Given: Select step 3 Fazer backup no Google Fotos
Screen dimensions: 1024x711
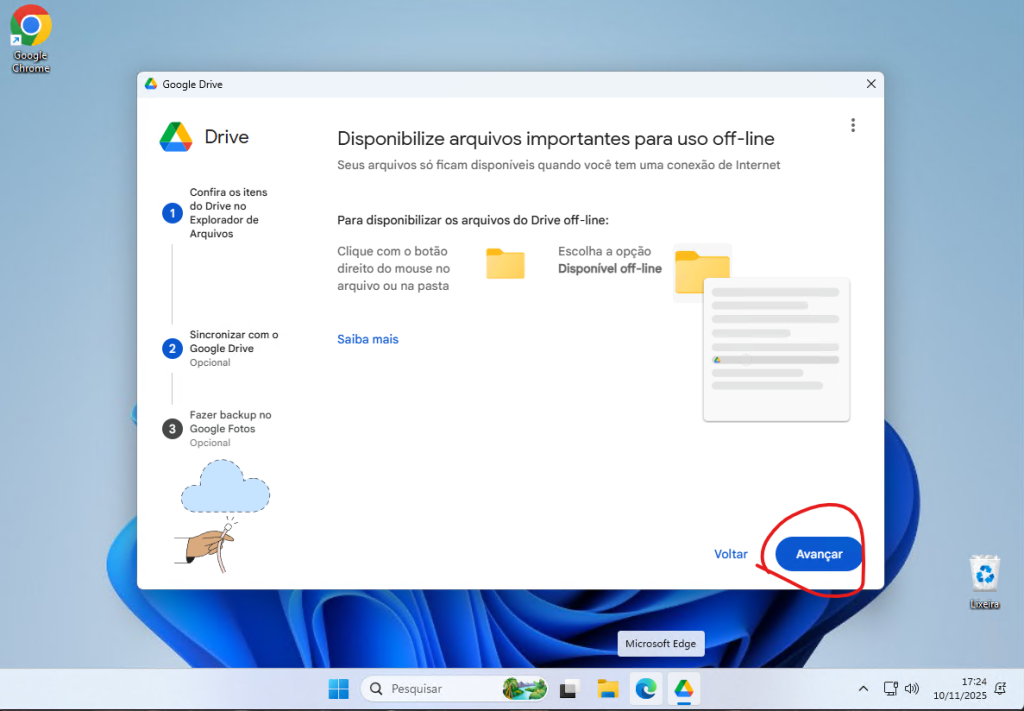Looking at the screenshot, I should 230,422.
